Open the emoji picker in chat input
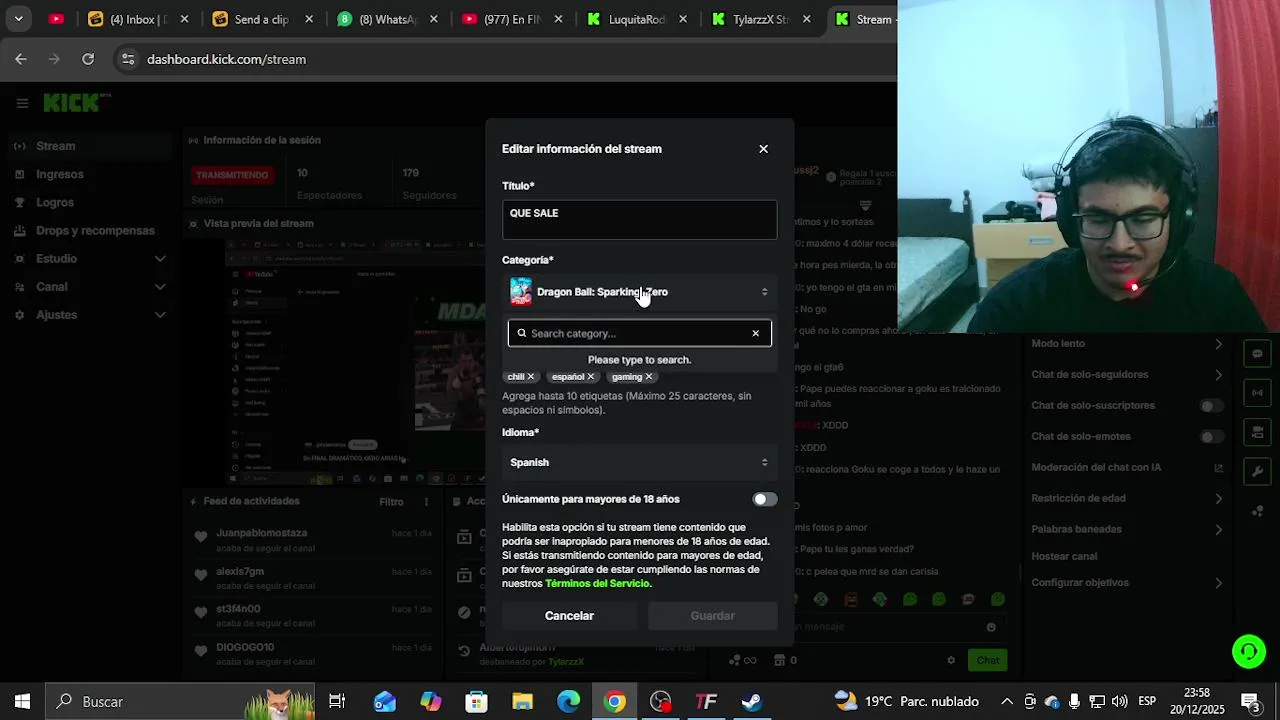1280x720 pixels. pos(991,627)
